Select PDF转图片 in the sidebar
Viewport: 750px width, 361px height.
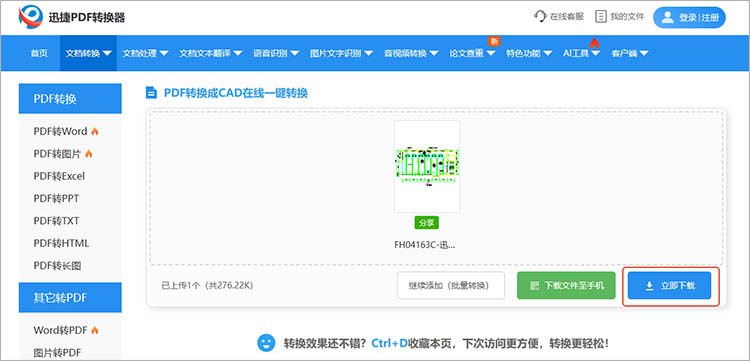click(x=57, y=154)
